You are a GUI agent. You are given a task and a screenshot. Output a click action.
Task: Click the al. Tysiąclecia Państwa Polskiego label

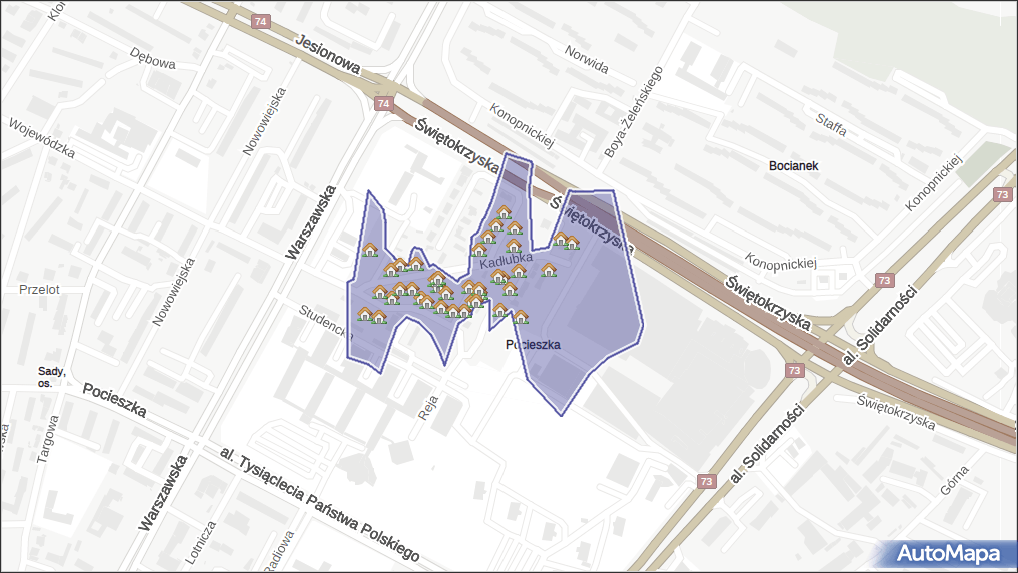[x=317, y=504]
